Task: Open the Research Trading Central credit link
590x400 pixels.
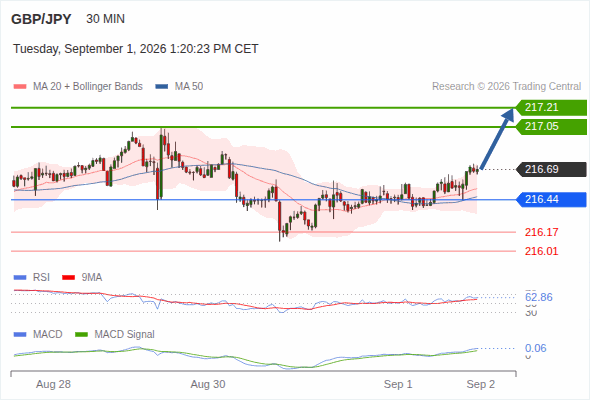Action: 506,87
